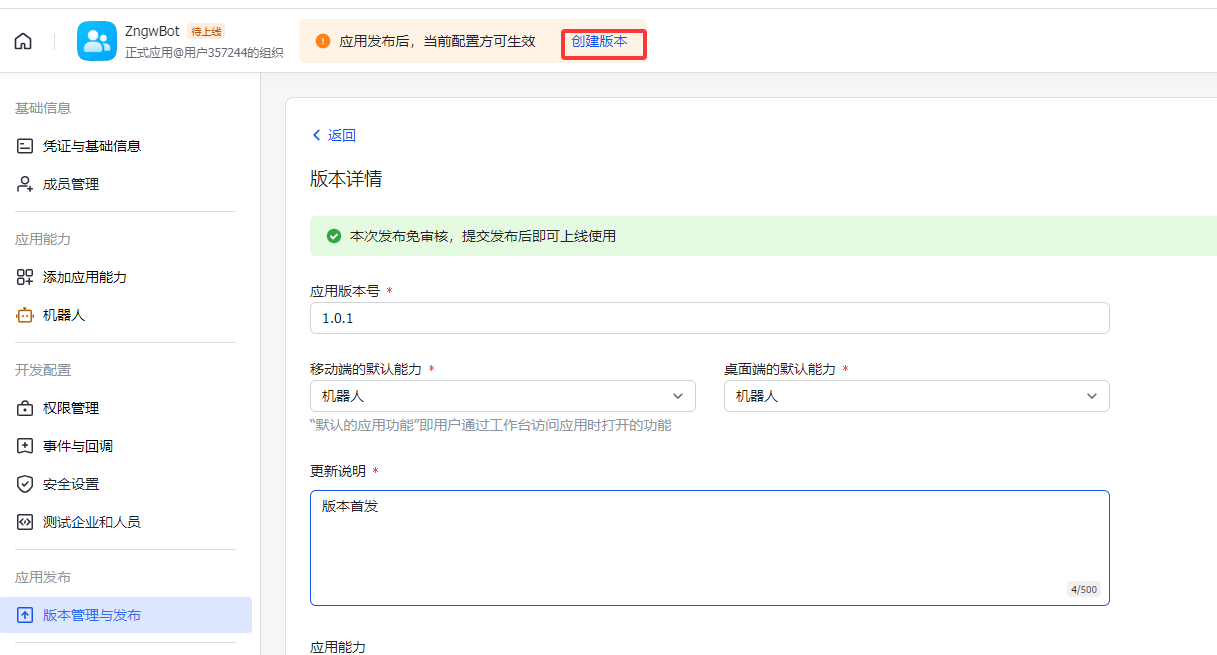Expand the 桌面端的默认能力 dropdown
This screenshot has height=655, width=1217.
tap(916, 396)
